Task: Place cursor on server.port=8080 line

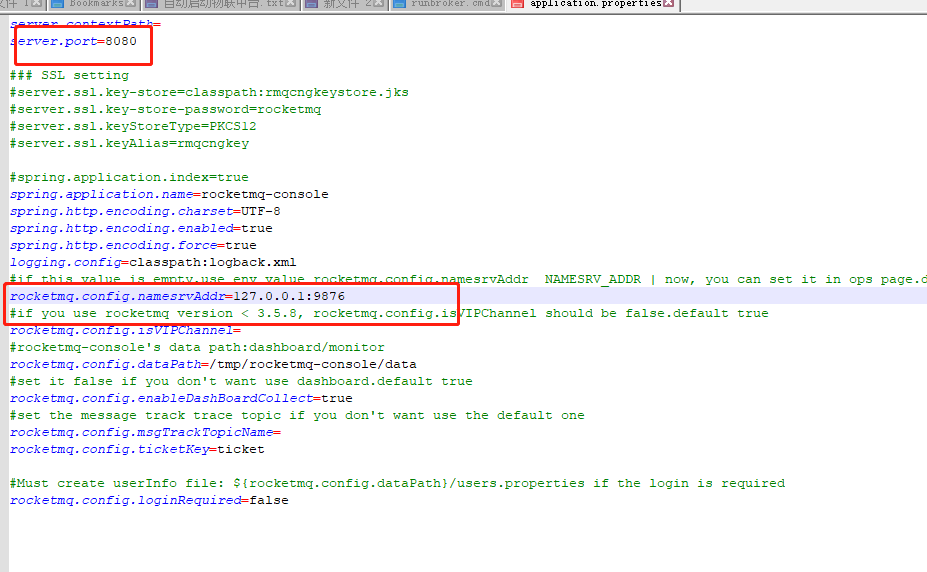Action: pyautogui.click(x=73, y=41)
